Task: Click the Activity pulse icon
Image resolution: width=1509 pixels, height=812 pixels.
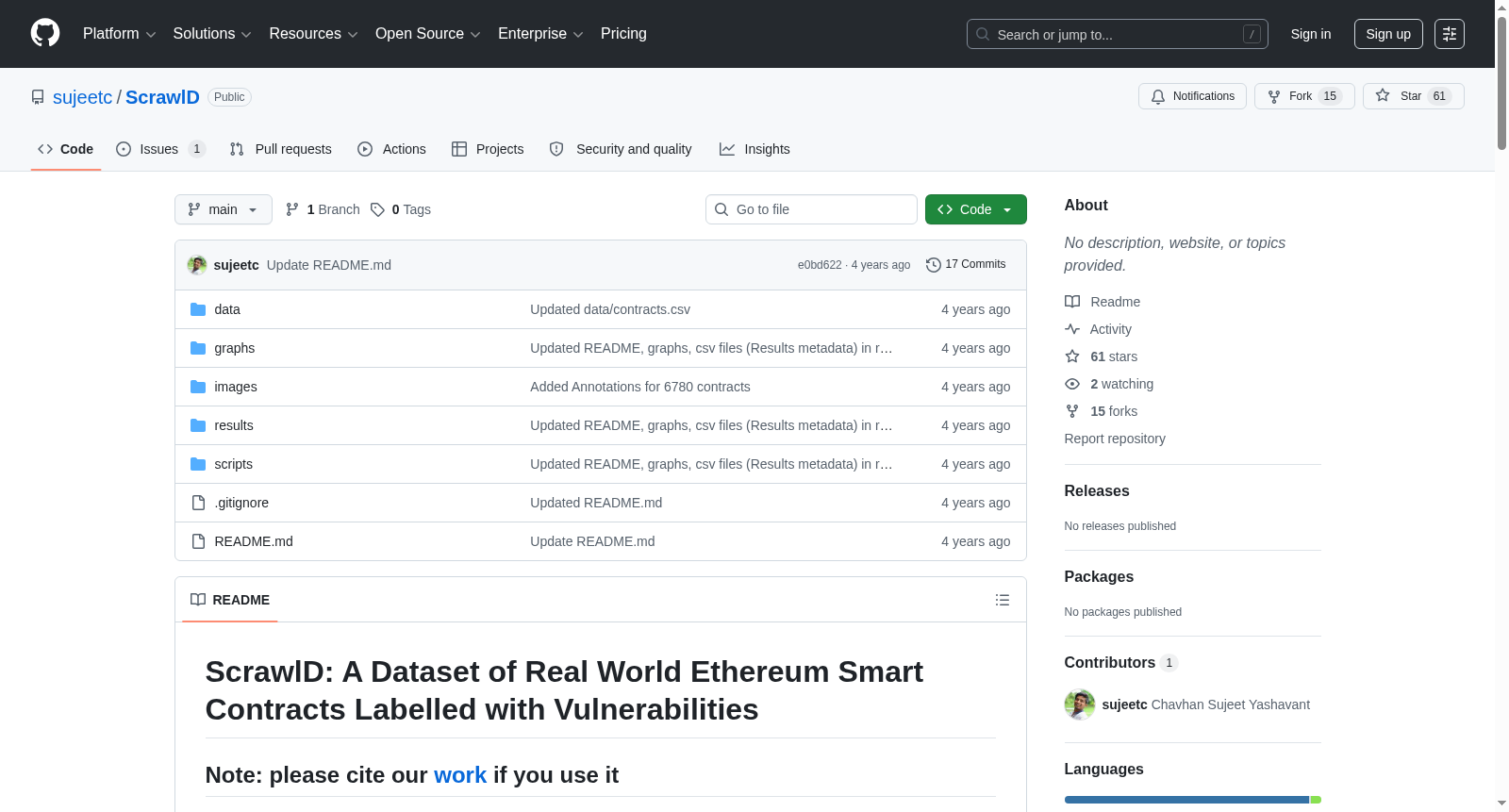Action: tap(1072, 329)
